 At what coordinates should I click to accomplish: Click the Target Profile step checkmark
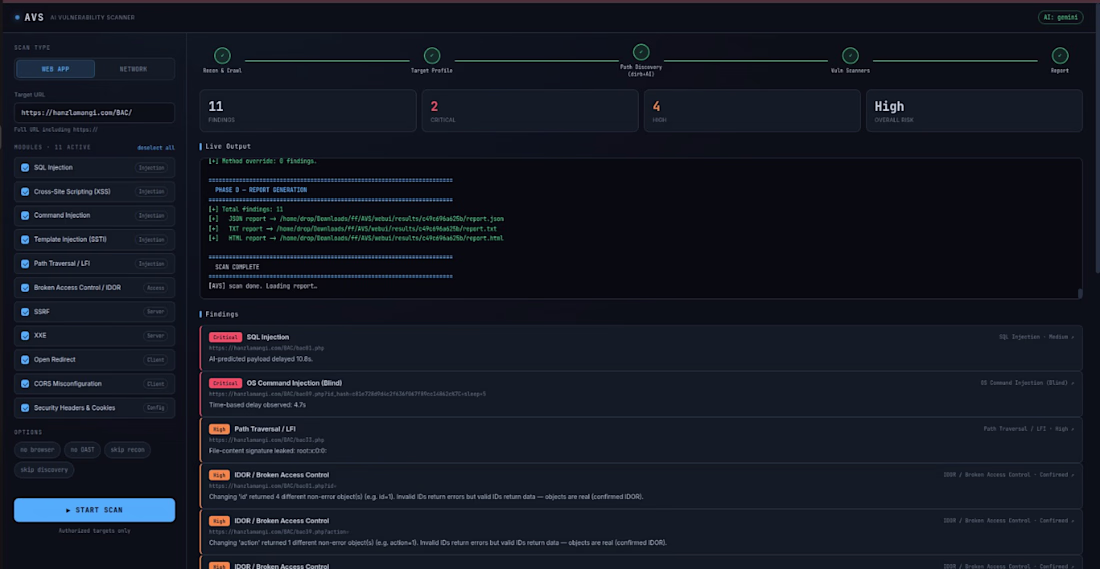(432, 55)
